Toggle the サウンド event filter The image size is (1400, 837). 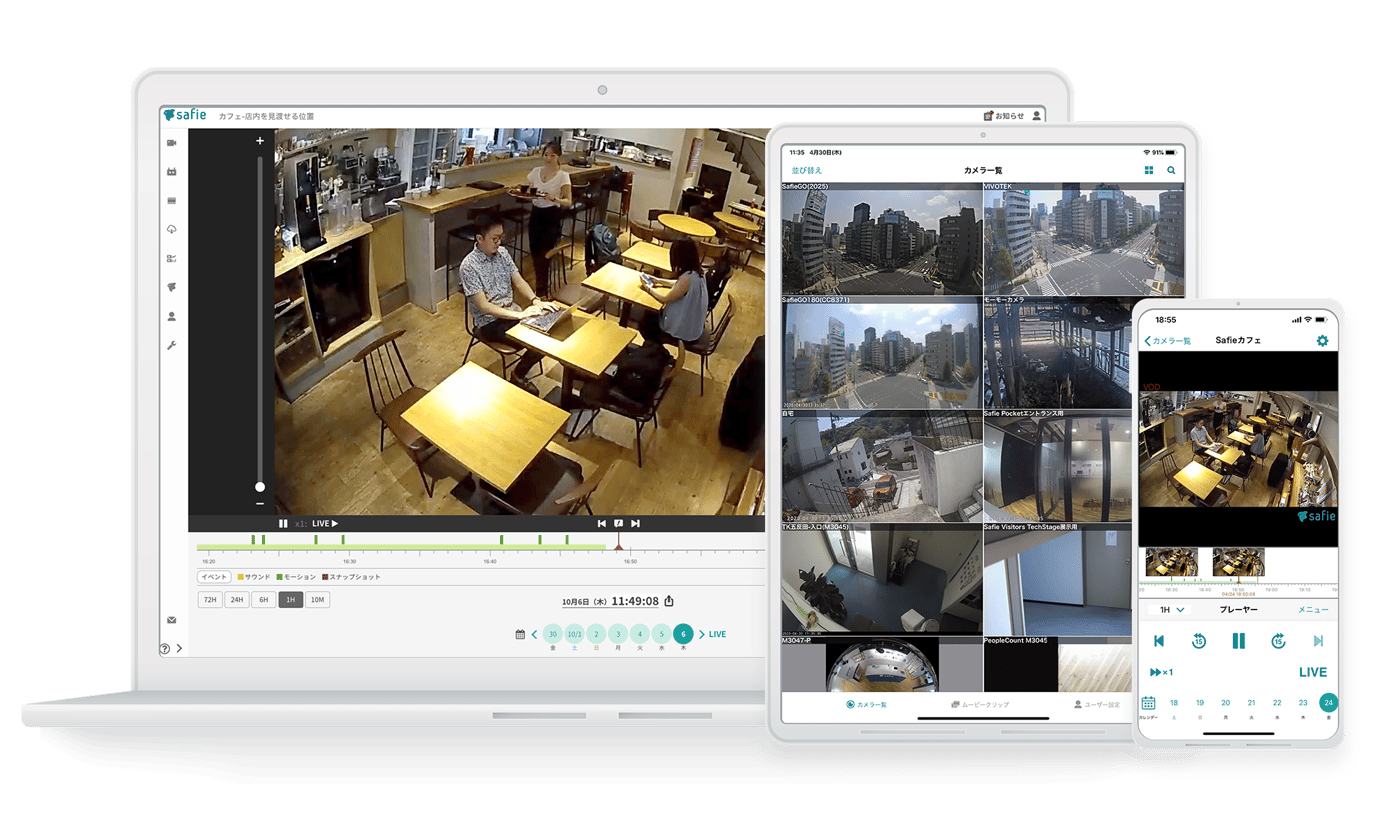(x=254, y=577)
